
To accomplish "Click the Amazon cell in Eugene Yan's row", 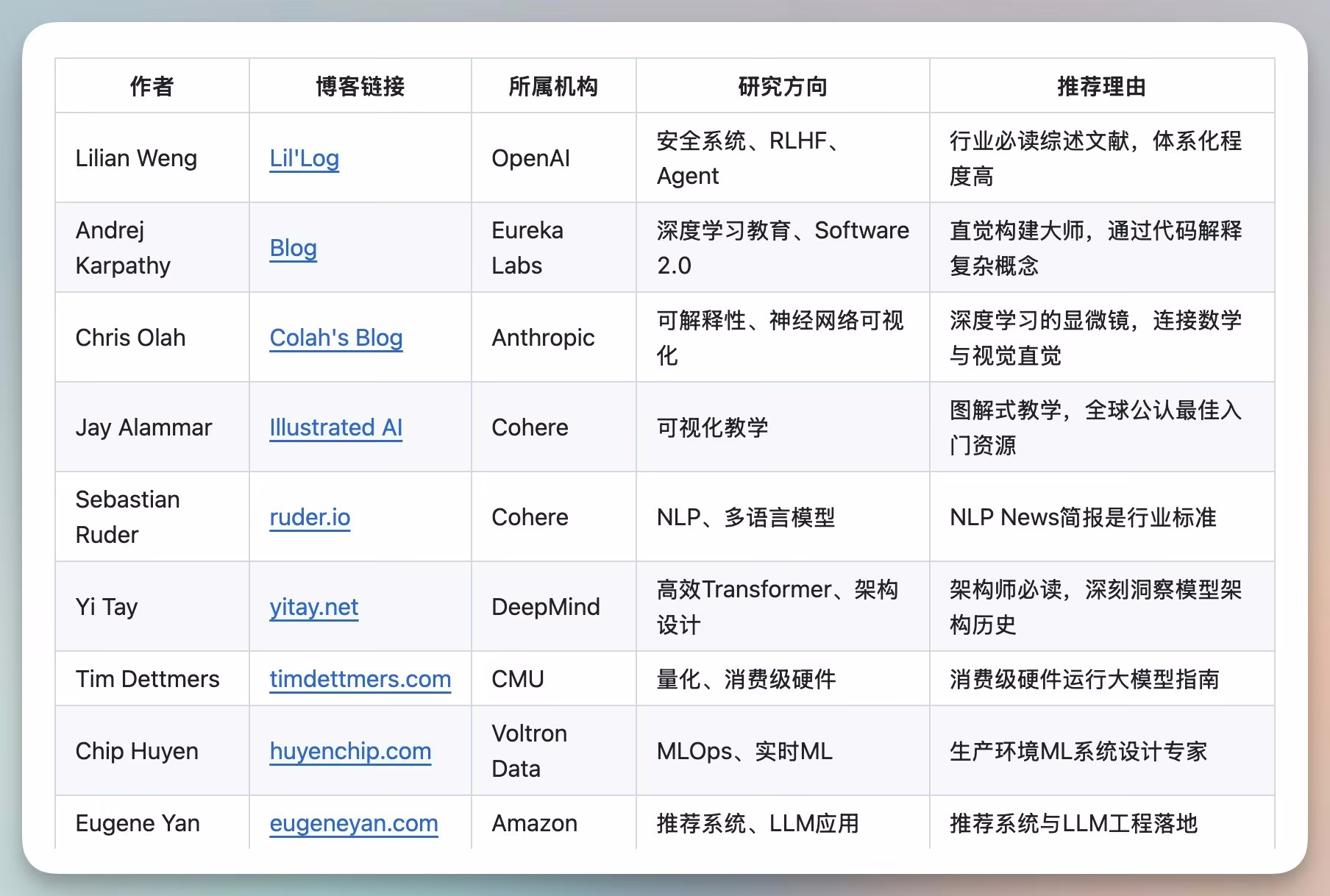I will (533, 823).
